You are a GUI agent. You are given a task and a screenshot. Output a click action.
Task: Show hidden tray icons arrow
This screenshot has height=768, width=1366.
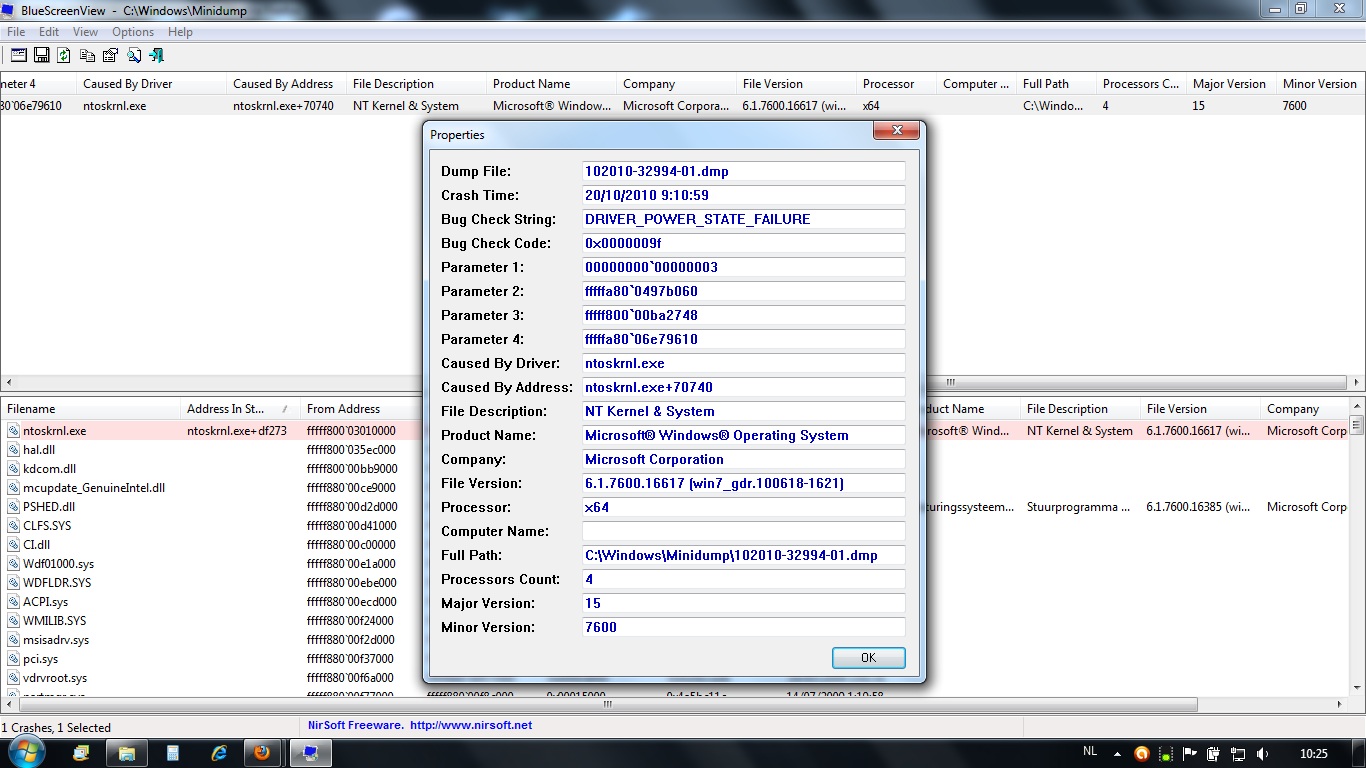pos(1119,753)
